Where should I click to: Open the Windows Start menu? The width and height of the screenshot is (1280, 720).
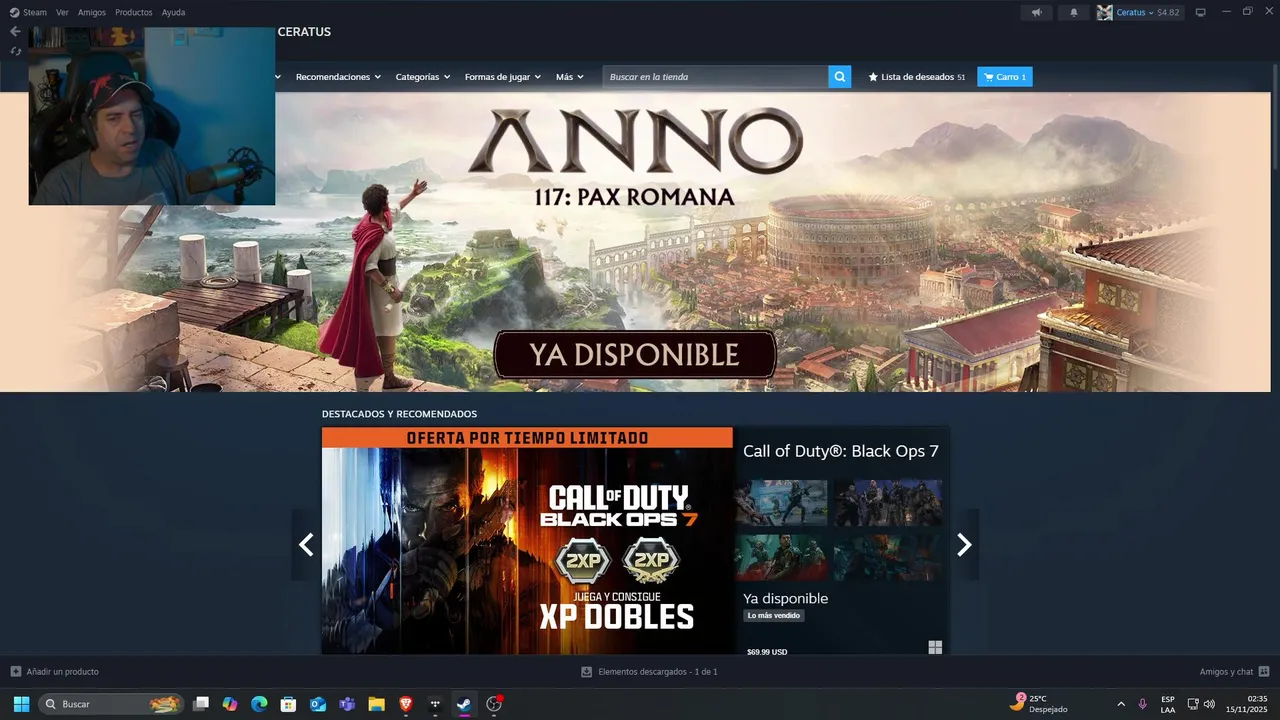(21, 704)
